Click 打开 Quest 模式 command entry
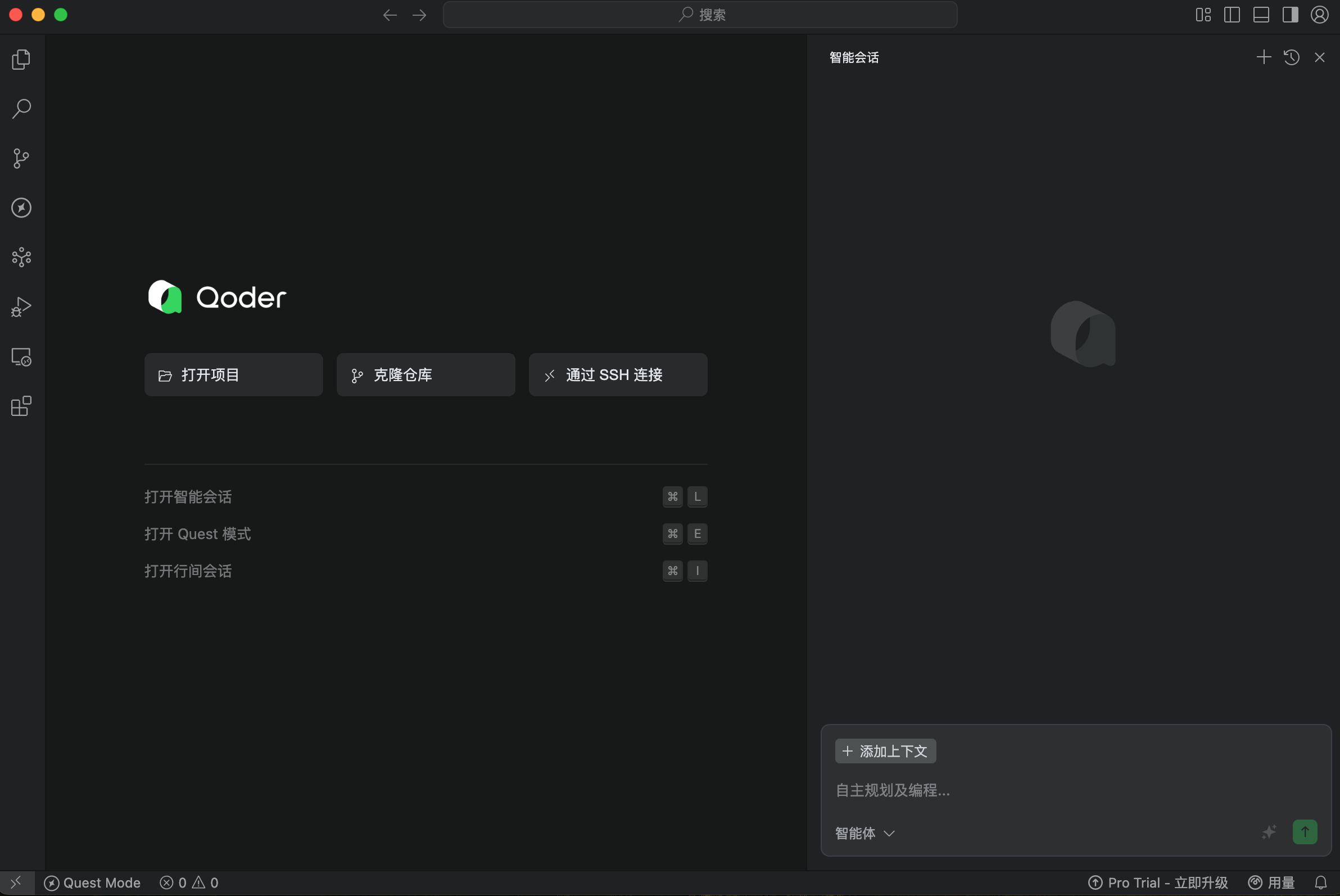The height and width of the screenshot is (896, 1340). pos(197,533)
